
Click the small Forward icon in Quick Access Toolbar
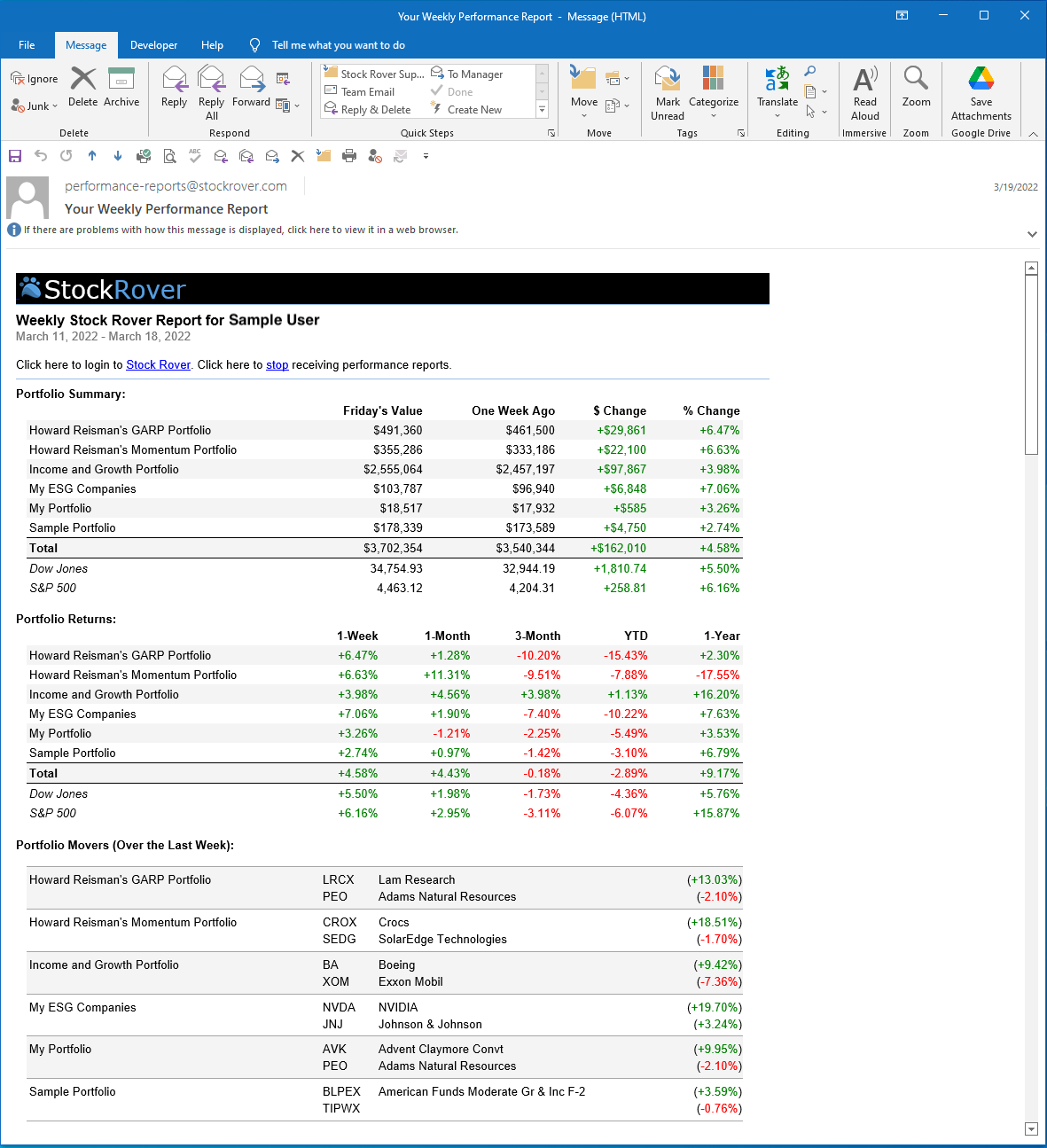click(272, 156)
